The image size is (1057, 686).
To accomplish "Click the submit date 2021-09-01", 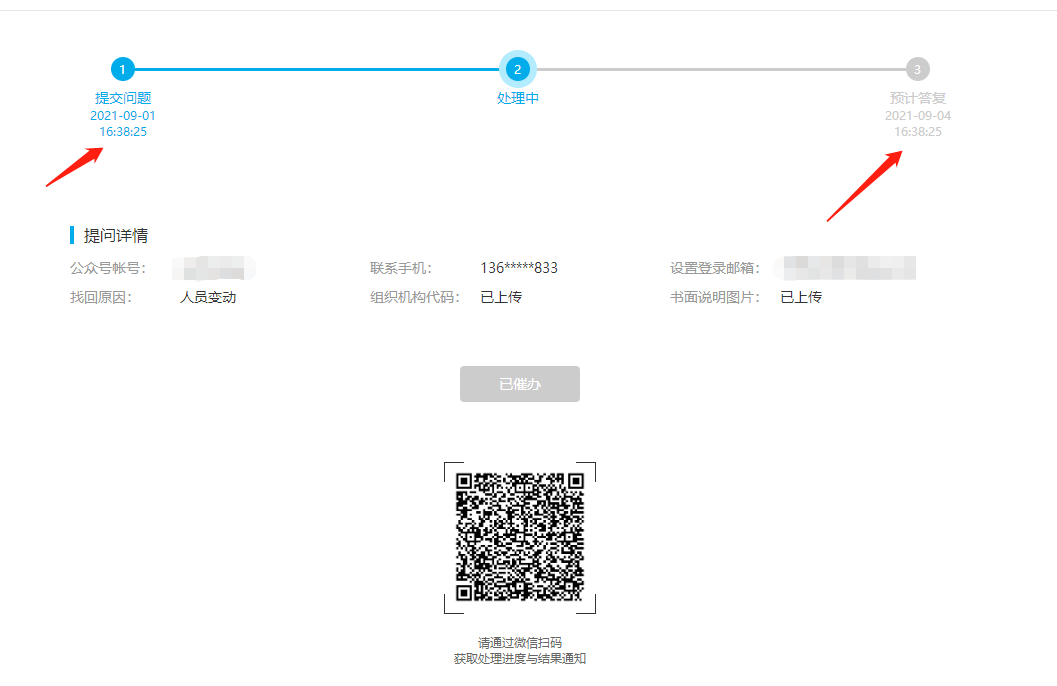I will pyautogui.click(x=123, y=116).
